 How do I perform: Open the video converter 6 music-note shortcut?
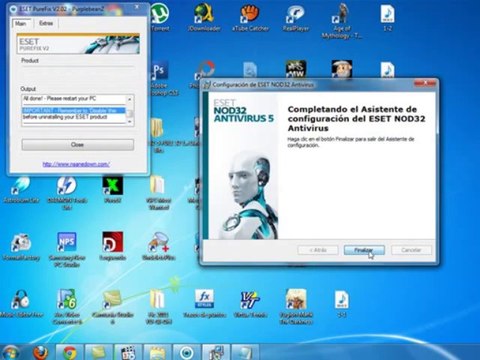pos(67,306)
